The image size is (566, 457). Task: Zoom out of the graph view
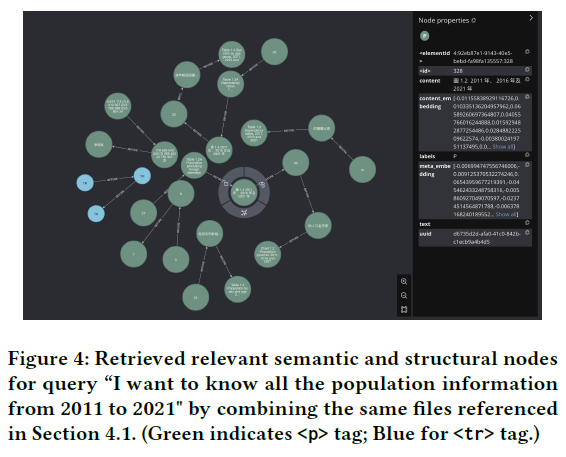coord(404,295)
